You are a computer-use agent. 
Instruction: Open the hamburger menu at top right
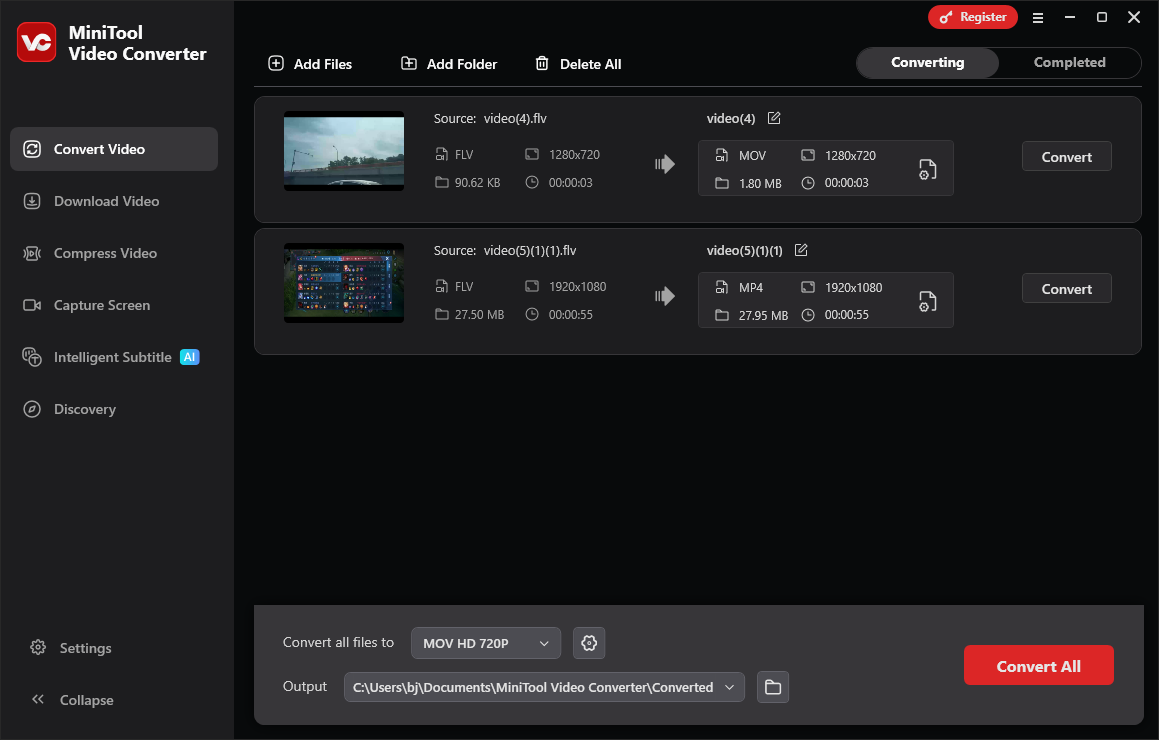pyautogui.click(x=1038, y=17)
